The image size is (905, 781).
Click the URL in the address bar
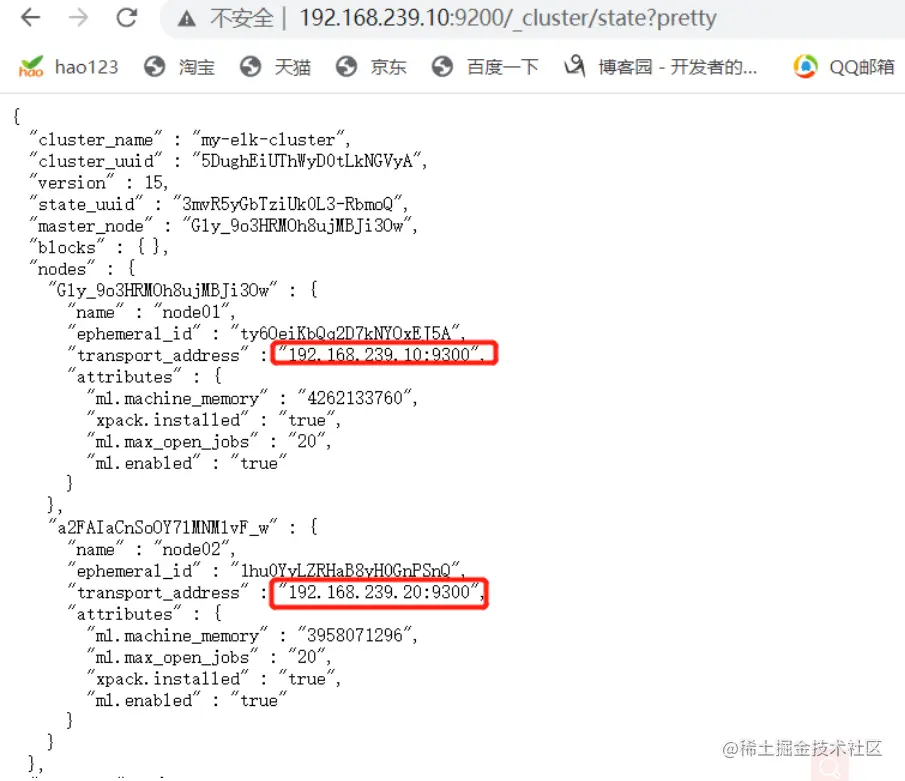coord(508,18)
